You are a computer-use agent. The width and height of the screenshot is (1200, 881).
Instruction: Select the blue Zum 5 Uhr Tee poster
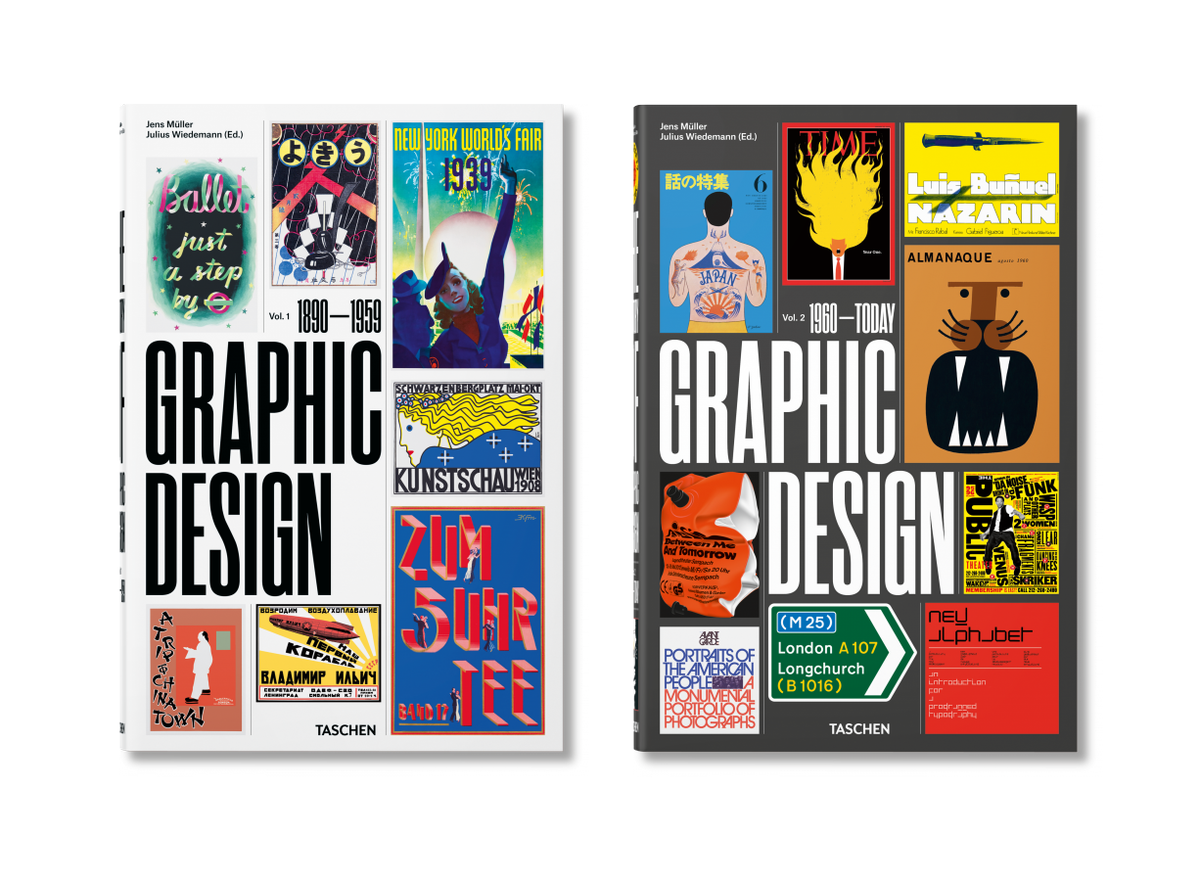click(x=468, y=620)
